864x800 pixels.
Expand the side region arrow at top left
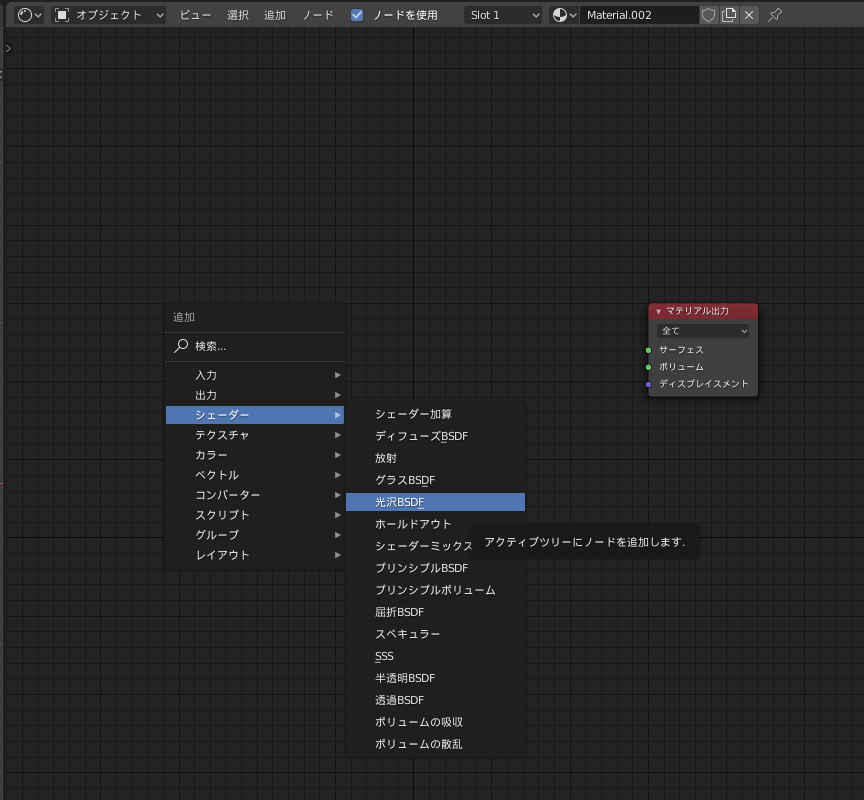[x=8, y=48]
